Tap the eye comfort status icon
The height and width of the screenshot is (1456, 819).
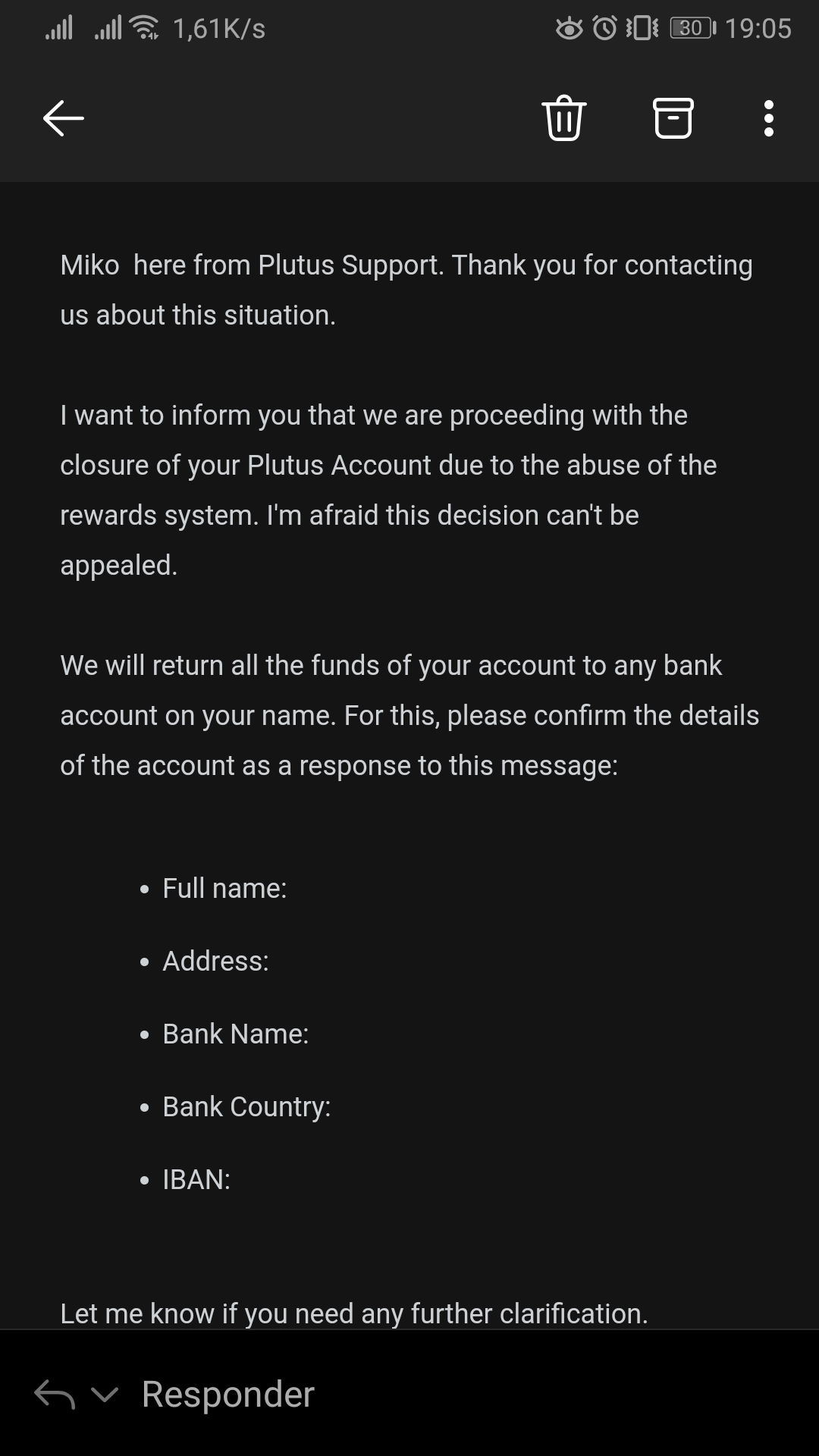pos(570,29)
